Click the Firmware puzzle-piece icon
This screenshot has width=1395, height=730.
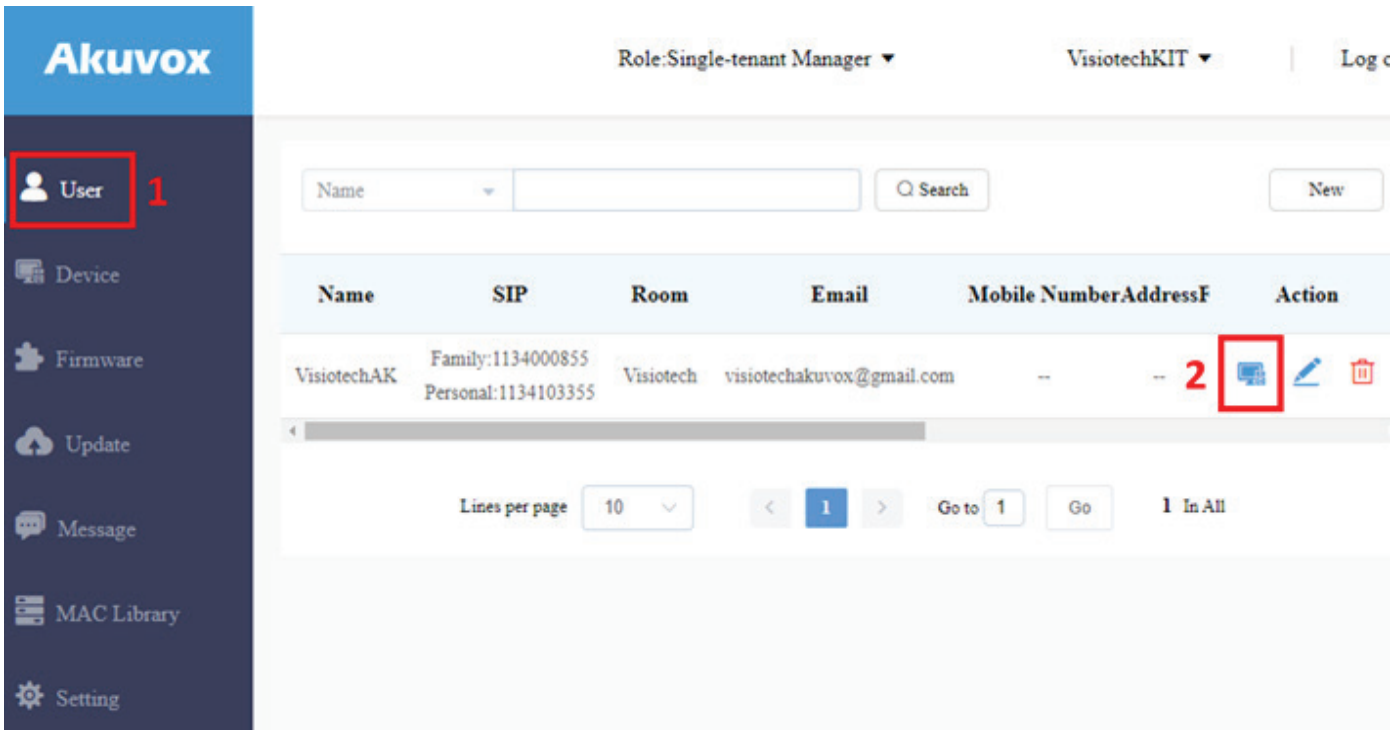(x=30, y=359)
